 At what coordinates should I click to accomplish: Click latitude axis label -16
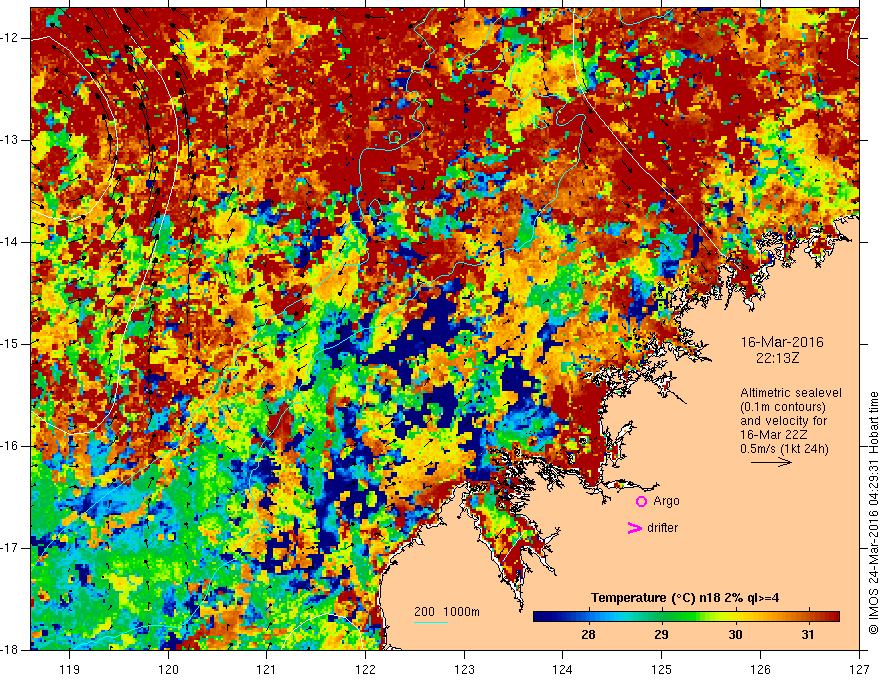[10, 446]
